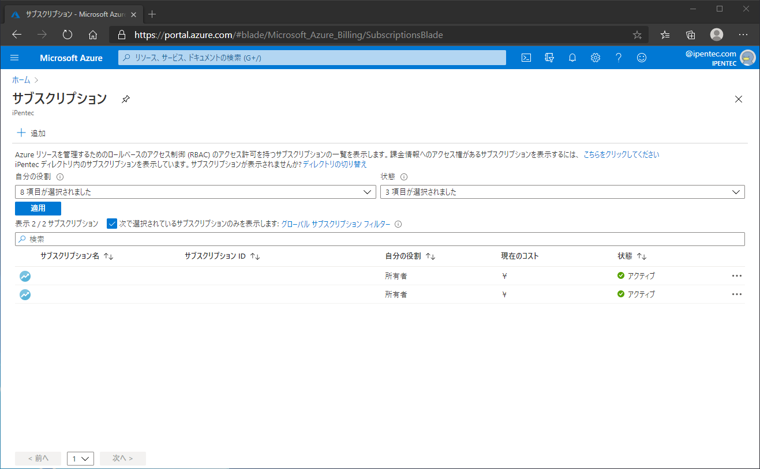The image size is (760, 469).
Task: Go to browser home page
Action: point(93,34)
